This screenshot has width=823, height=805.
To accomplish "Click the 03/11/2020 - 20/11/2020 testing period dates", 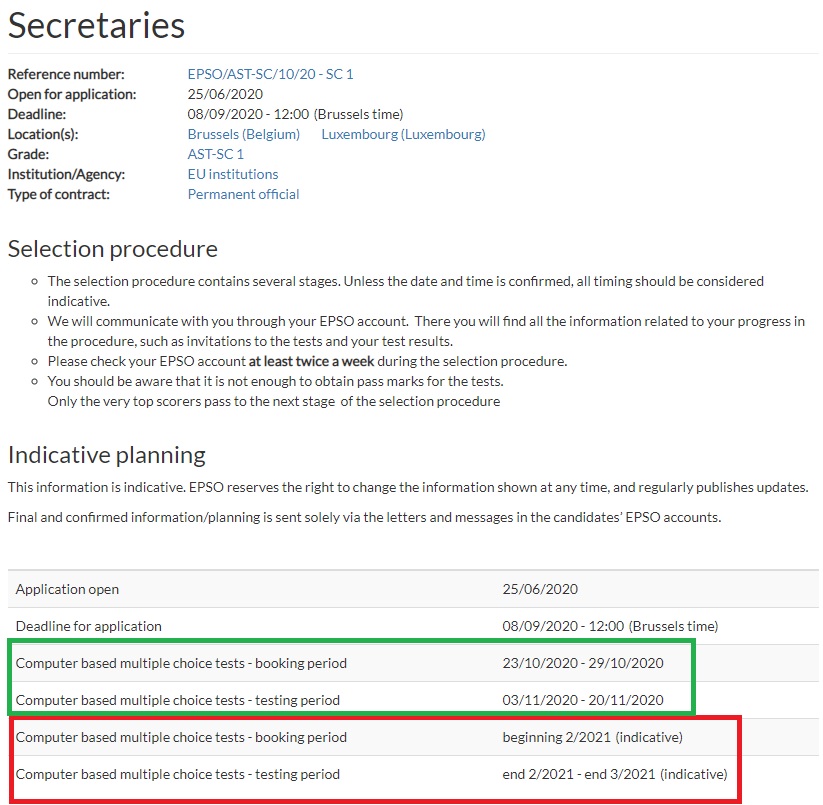I will click(582, 700).
